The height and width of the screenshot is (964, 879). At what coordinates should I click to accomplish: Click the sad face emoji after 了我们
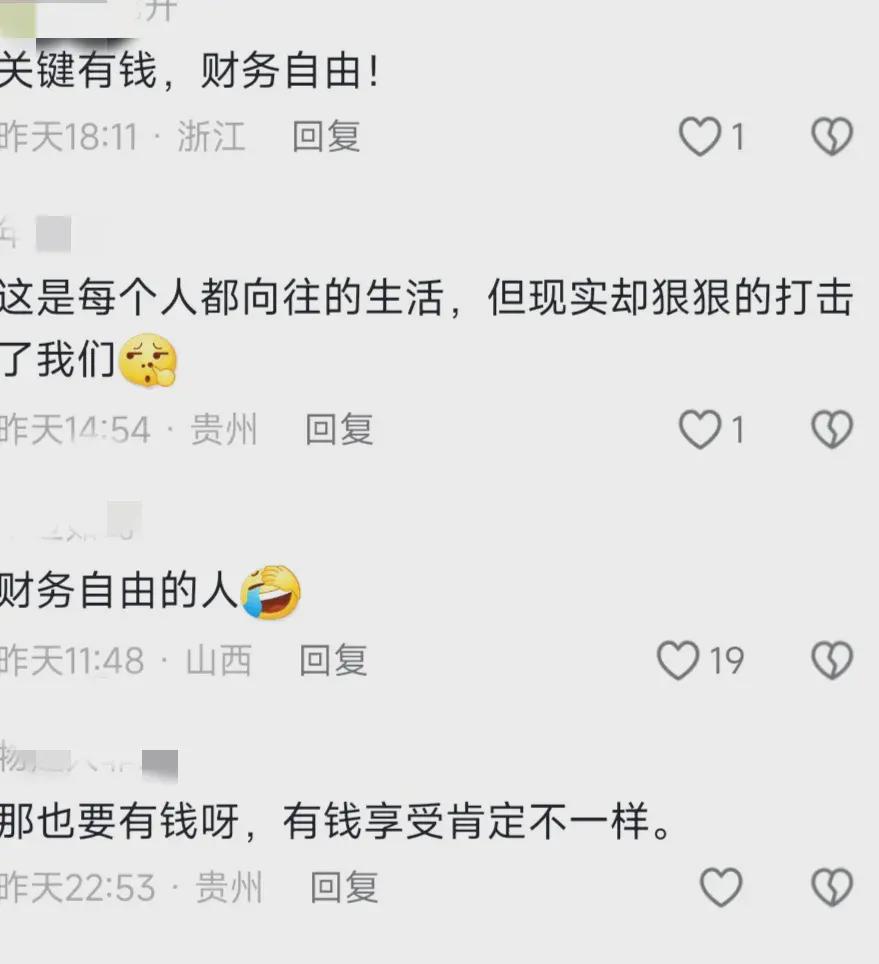coord(148,360)
